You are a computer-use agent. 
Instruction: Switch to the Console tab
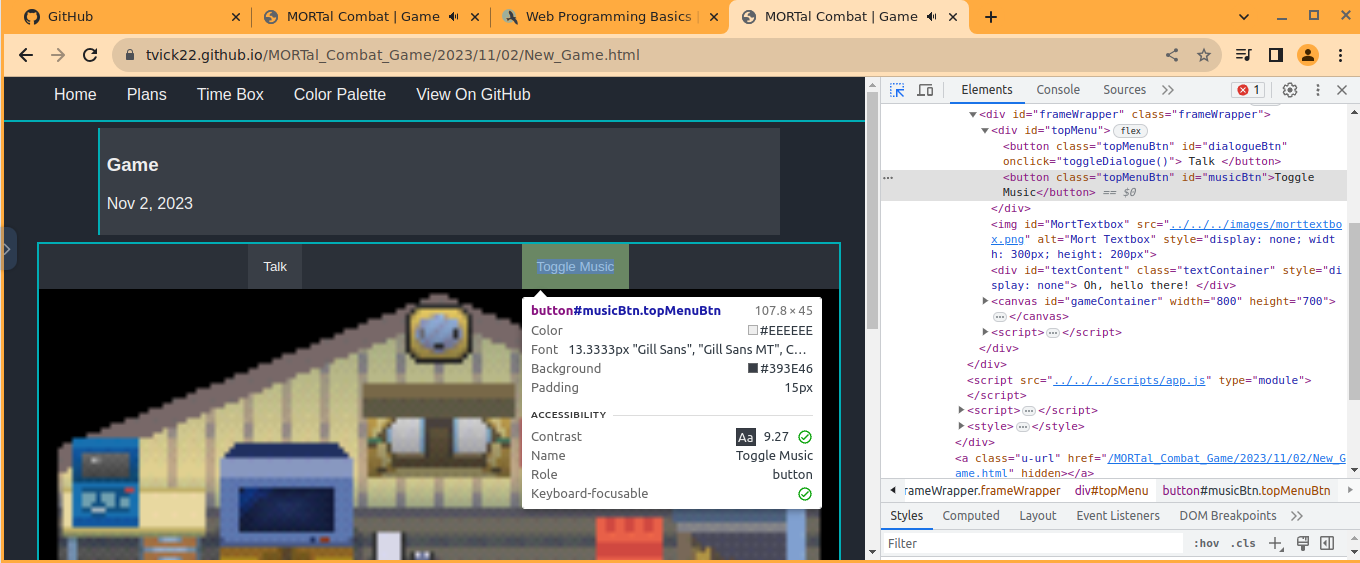click(1058, 90)
